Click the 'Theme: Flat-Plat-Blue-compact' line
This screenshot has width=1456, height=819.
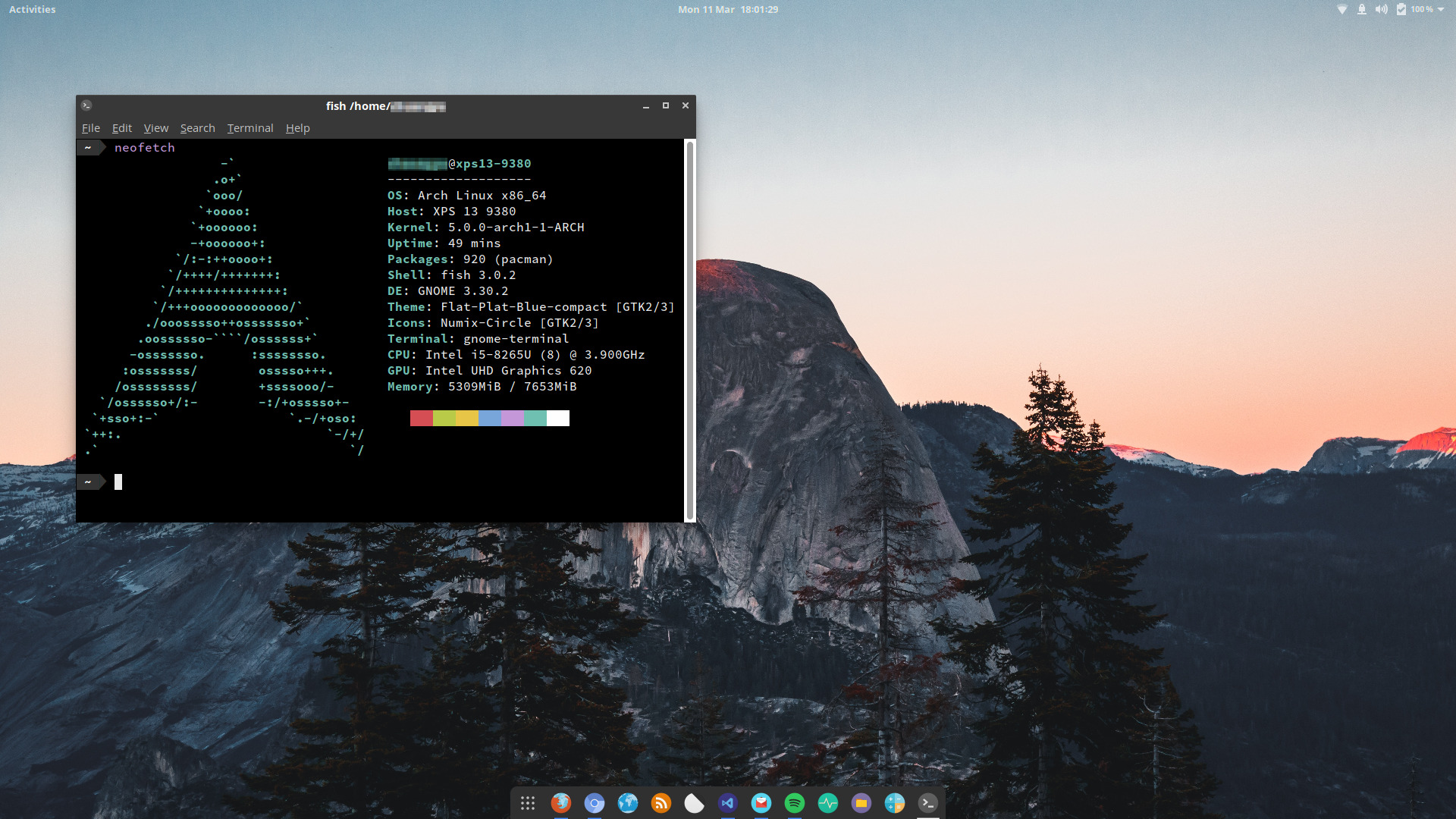point(531,307)
